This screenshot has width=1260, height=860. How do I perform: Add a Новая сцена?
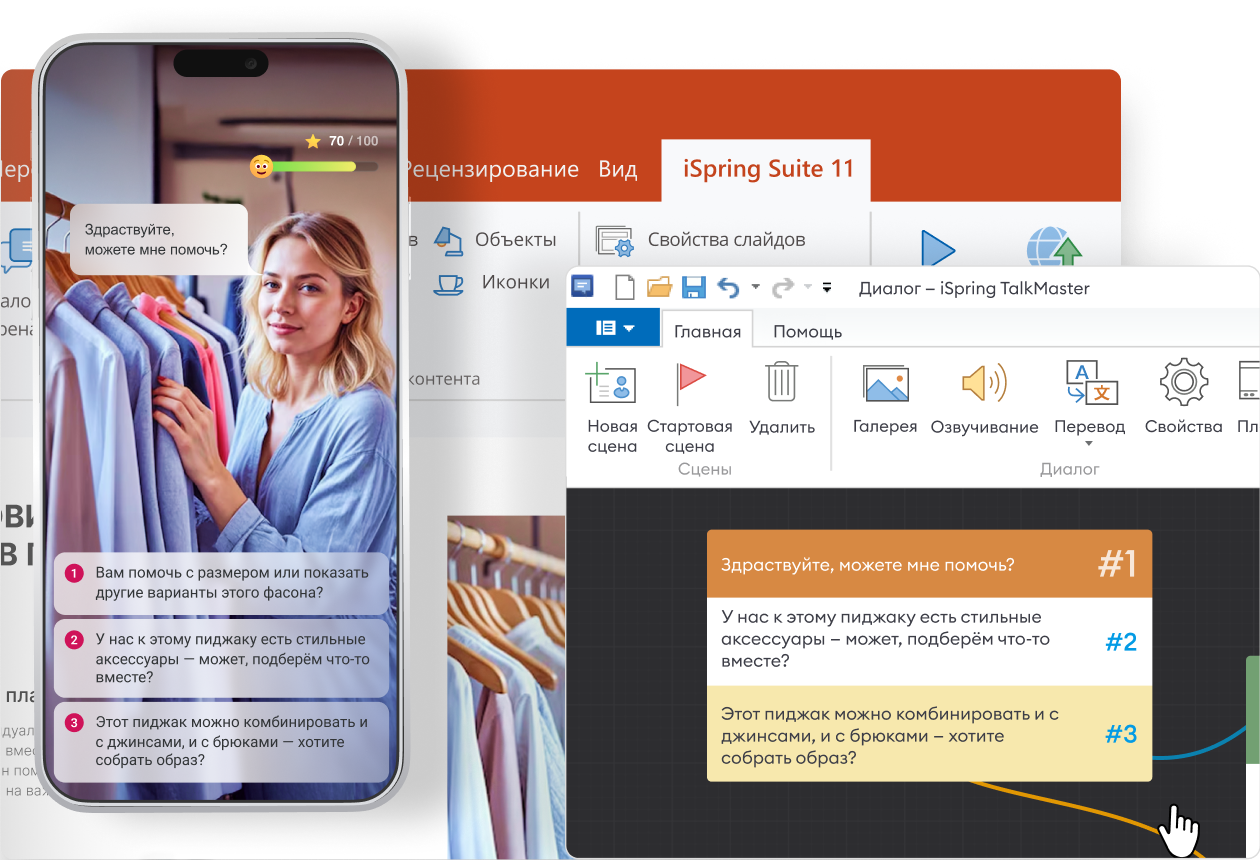click(612, 408)
